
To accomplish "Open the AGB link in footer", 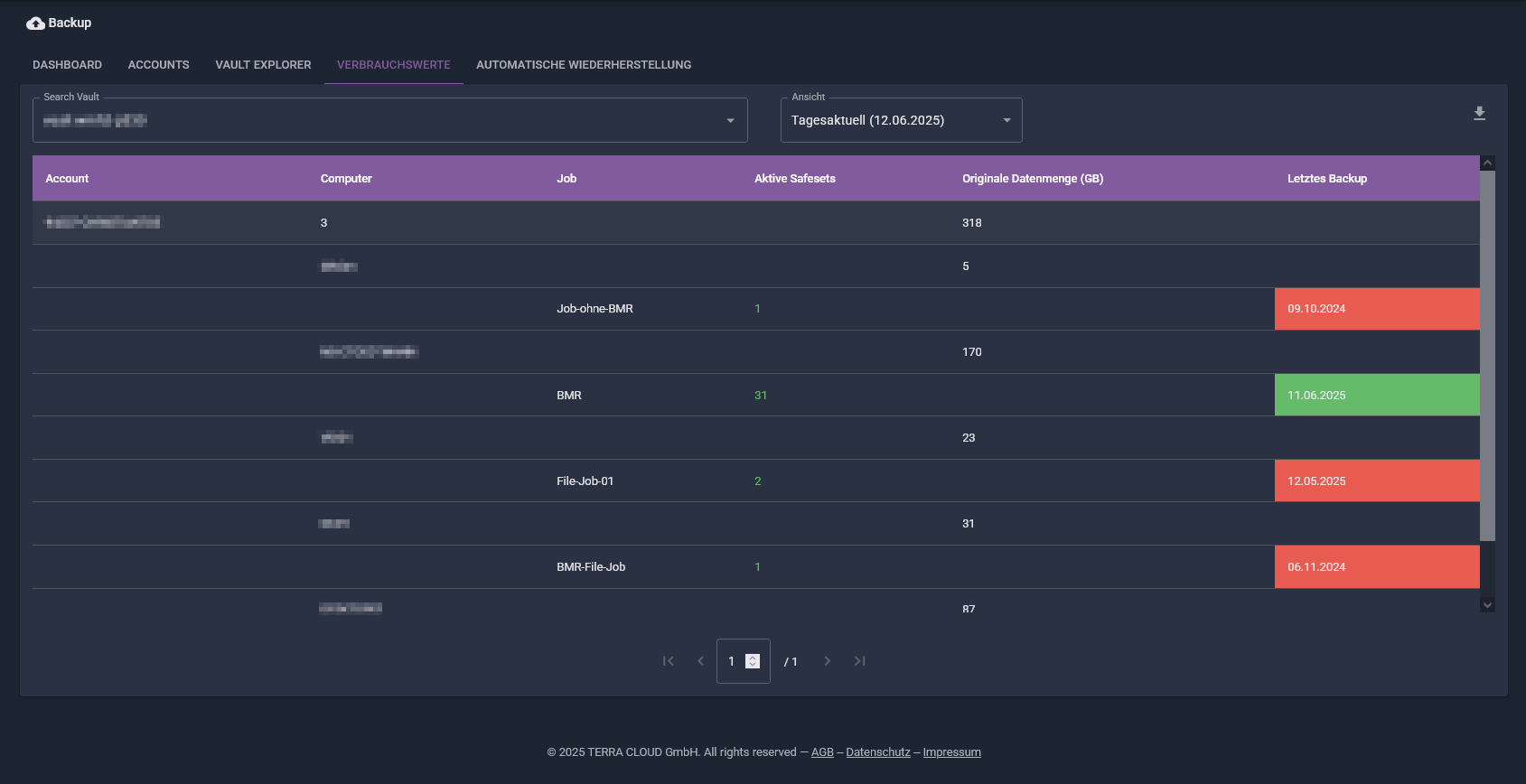I will coord(822,752).
